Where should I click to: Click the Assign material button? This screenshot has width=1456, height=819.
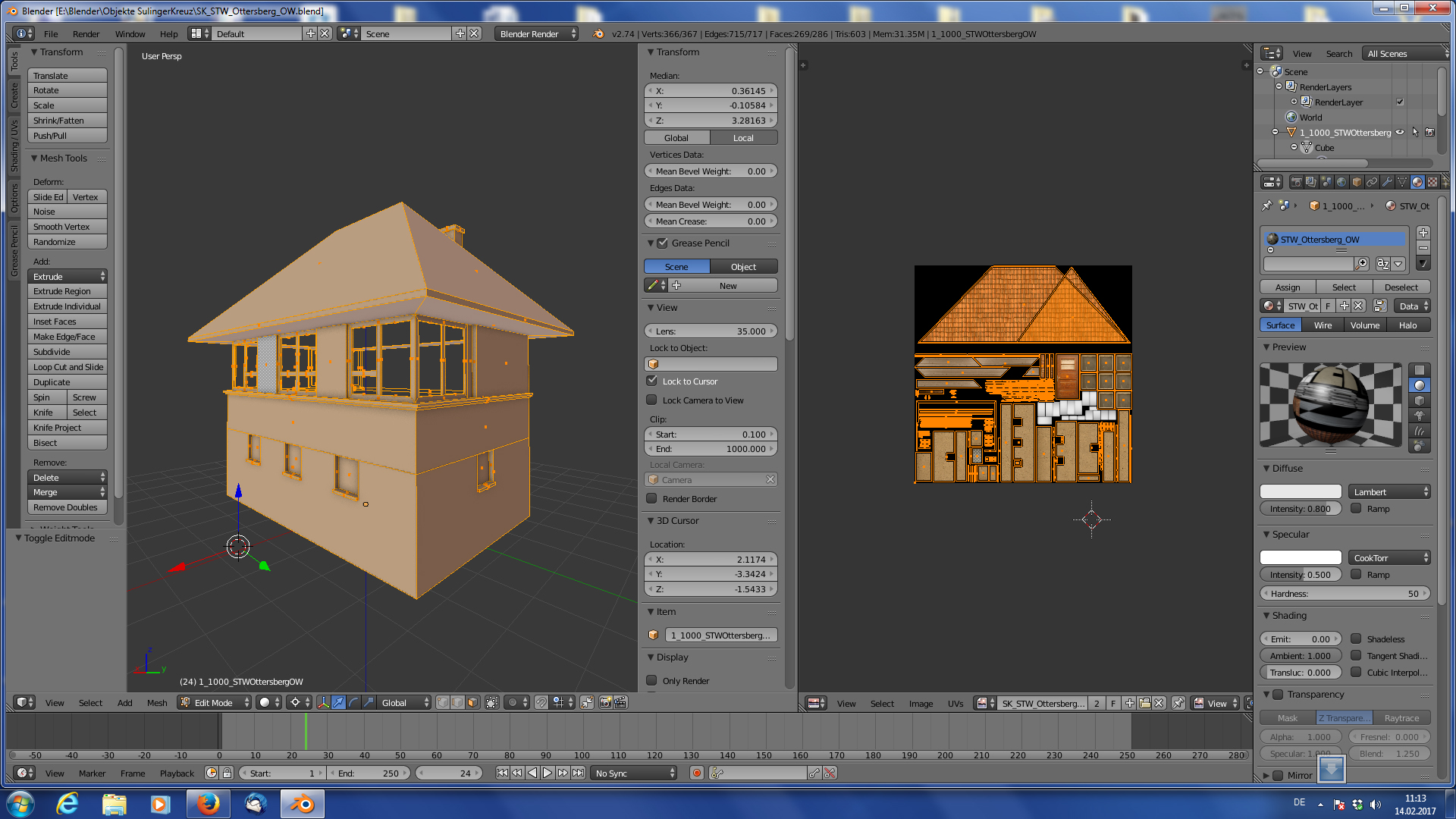point(1288,287)
